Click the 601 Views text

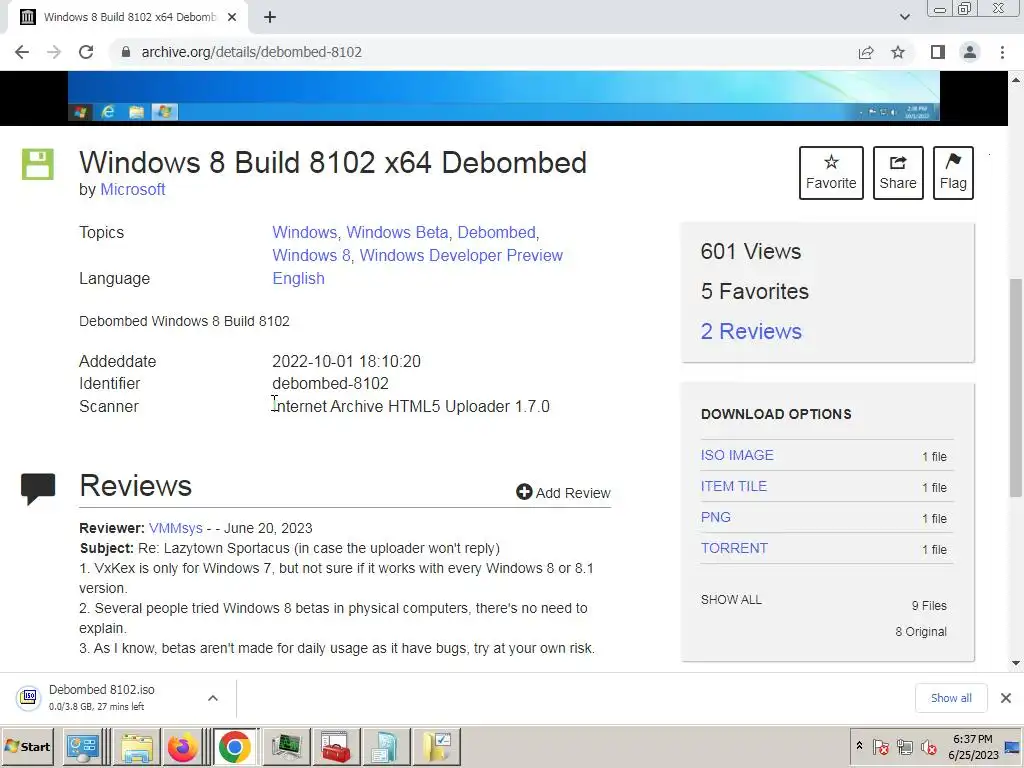click(x=751, y=251)
